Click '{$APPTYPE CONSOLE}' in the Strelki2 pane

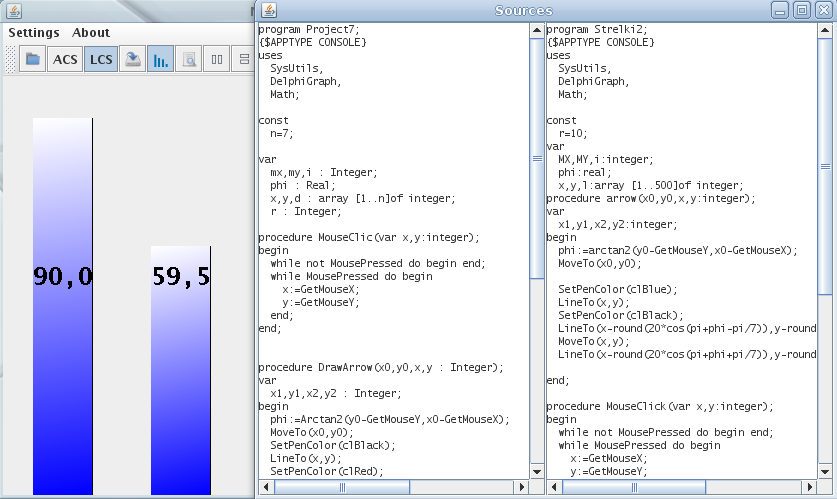(x=600, y=42)
